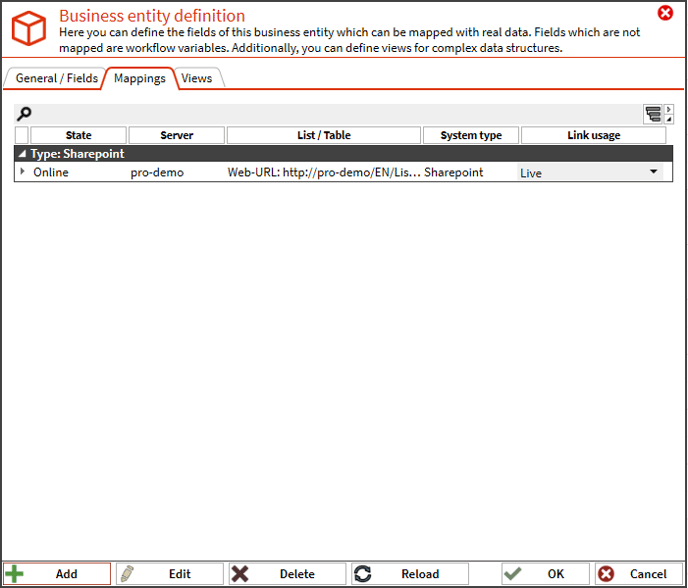Click the business entity cube icon

tap(27, 28)
